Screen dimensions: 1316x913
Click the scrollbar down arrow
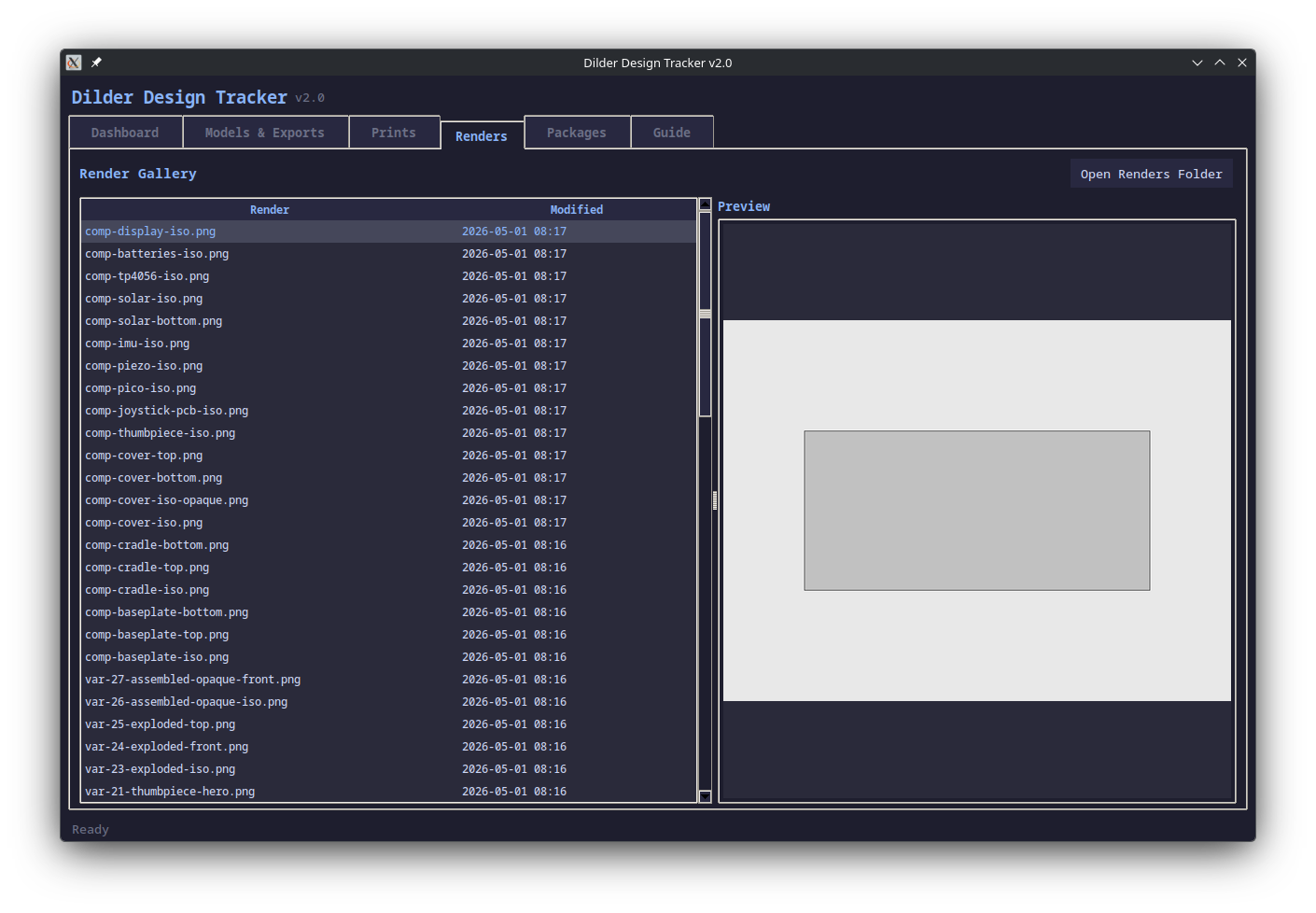coord(706,796)
